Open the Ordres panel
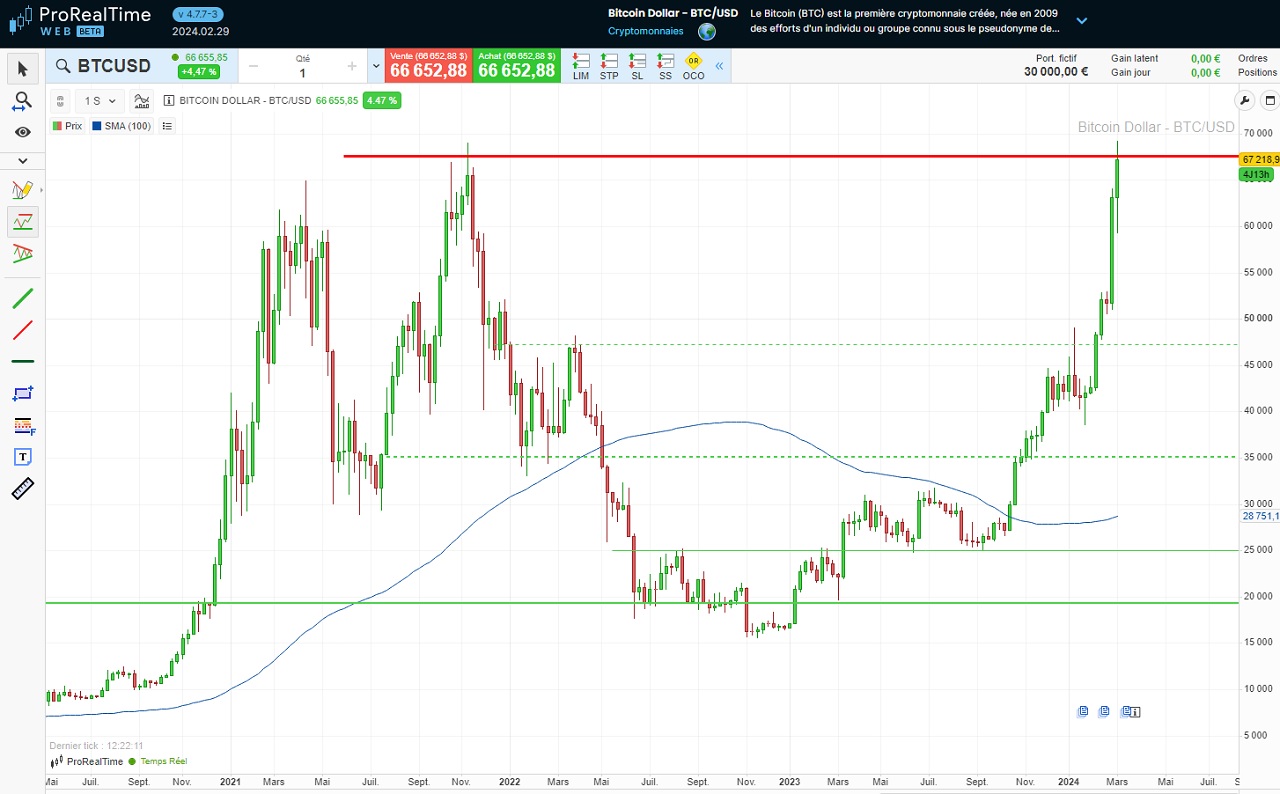This screenshot has width=1280, height=794. [1252, 59]
